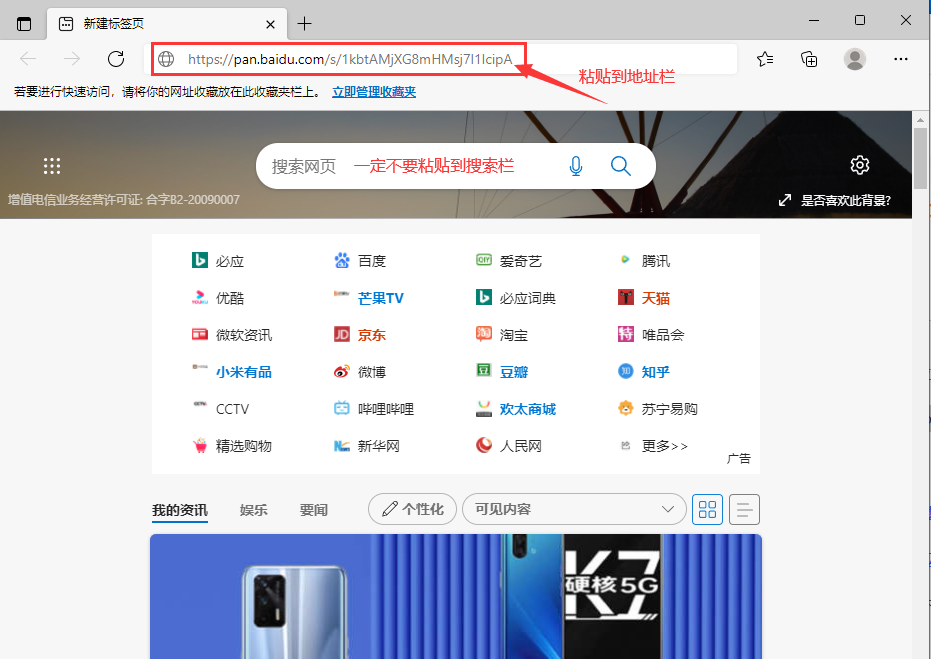The width and height of the screenshot is (931, 659).
Task: Open the 腾讯 quick link
Action: point(644,261)
